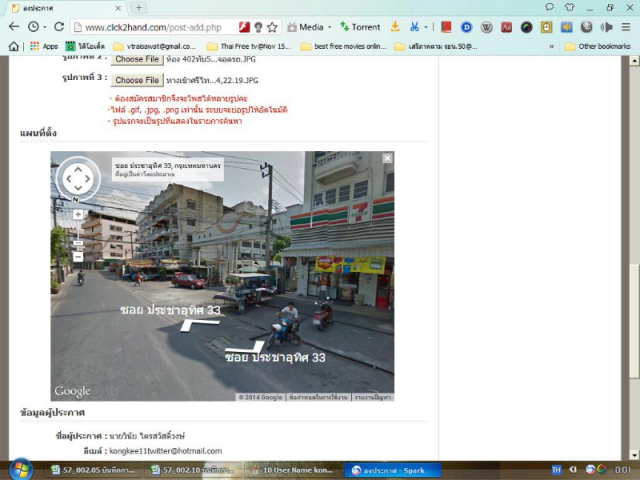Image resolution: width=640 pixels, height=480 pixels.
Task: Open the Windows Start button
Action: click(x=20, y=469)
